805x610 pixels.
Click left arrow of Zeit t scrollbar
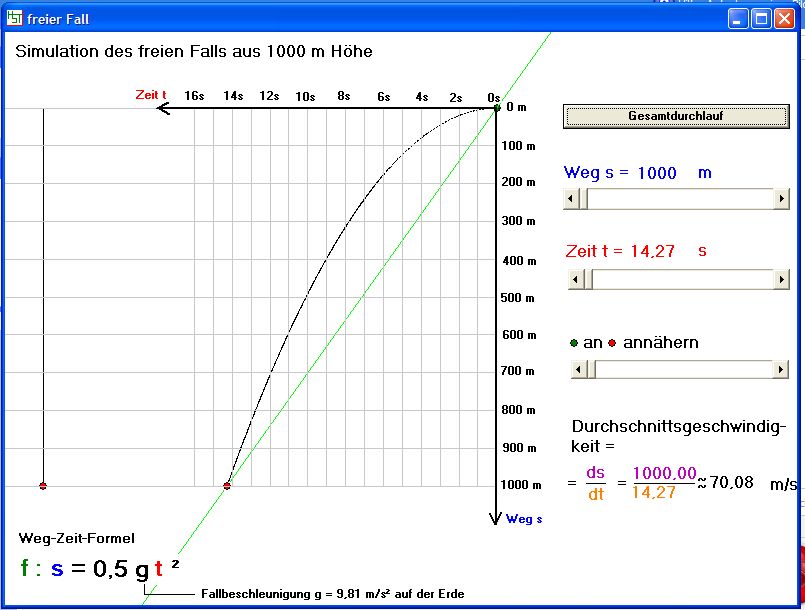point(576,280)
